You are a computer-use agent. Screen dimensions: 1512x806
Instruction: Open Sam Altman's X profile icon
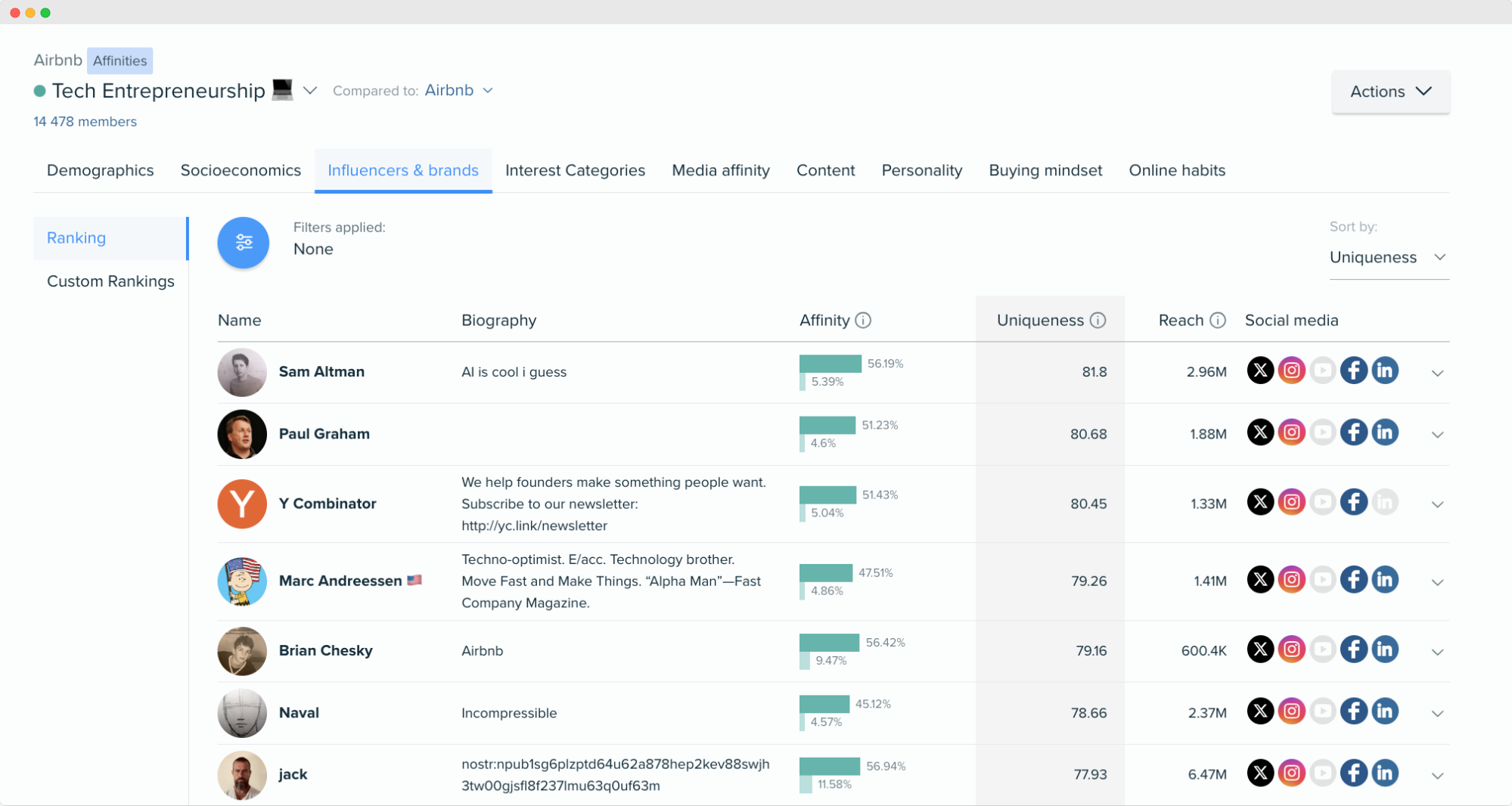pos(1260,370)
